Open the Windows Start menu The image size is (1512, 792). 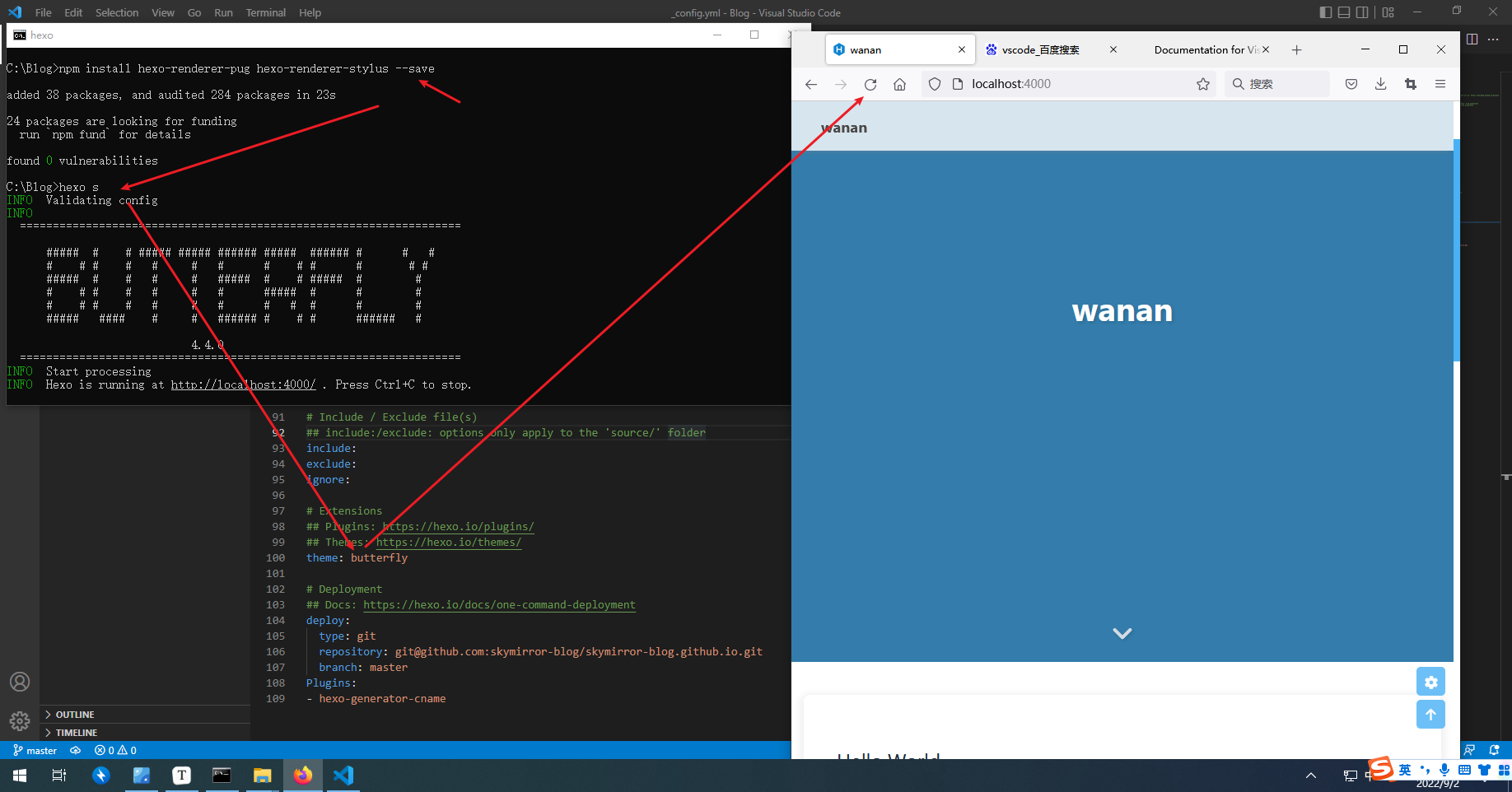point(20,775)
